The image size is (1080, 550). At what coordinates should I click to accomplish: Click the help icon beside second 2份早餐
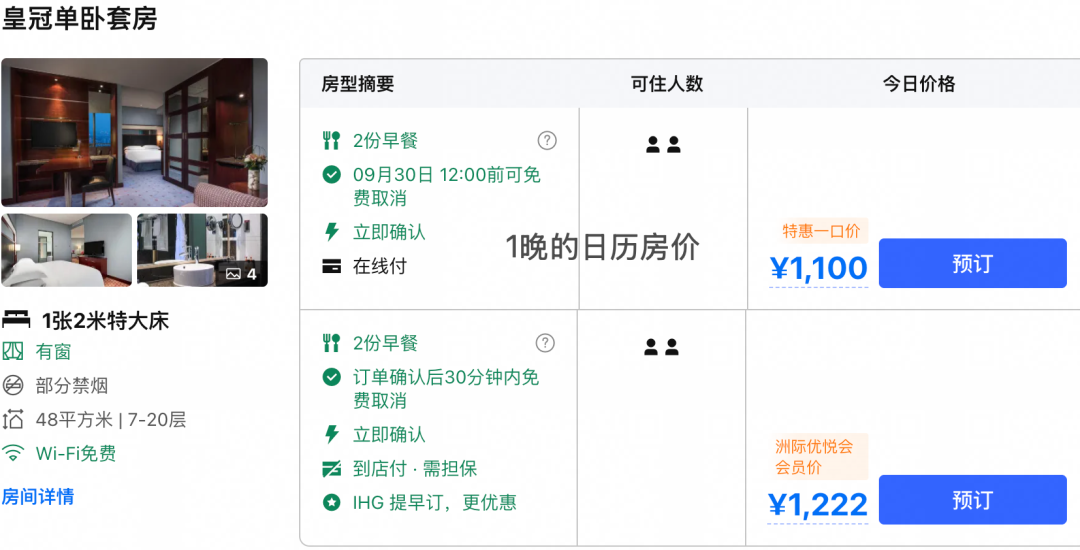point(546,343)
